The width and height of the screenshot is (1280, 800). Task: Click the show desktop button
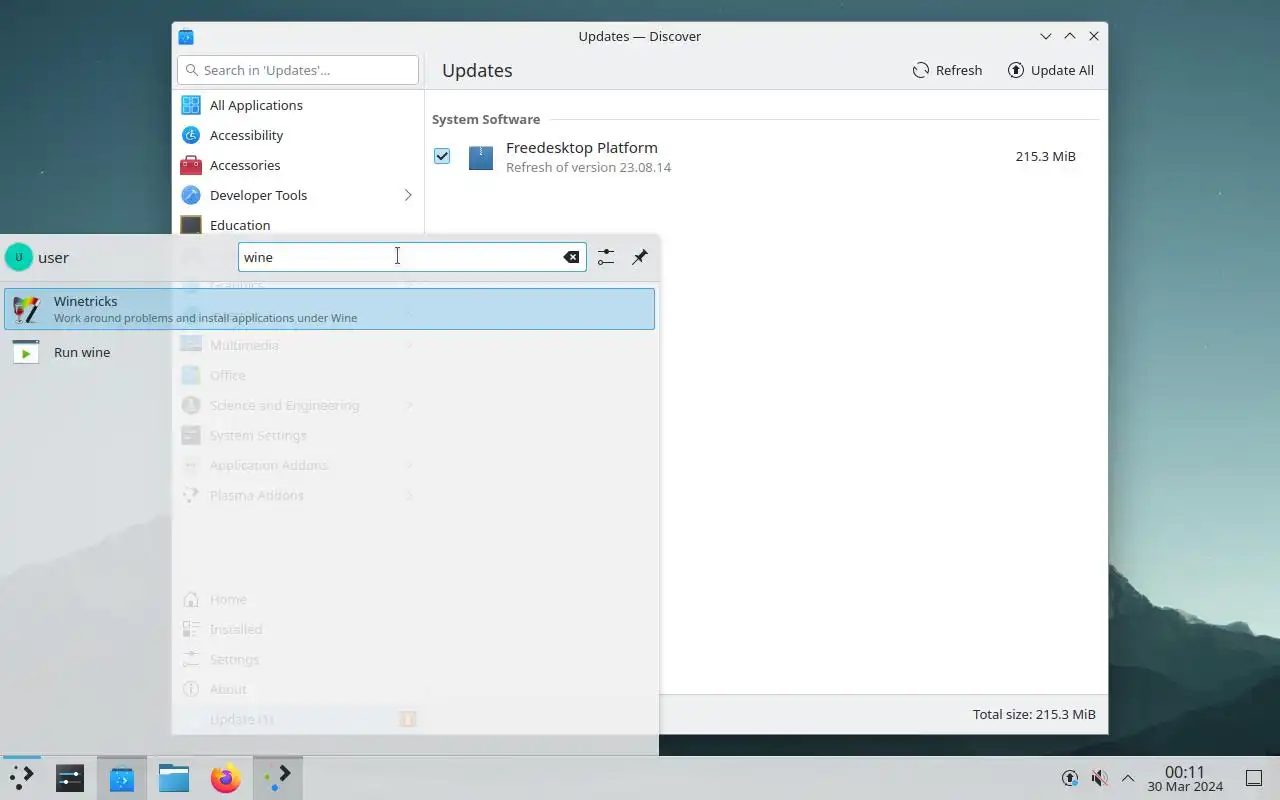pyautogui.click(x=1254, y=778)
